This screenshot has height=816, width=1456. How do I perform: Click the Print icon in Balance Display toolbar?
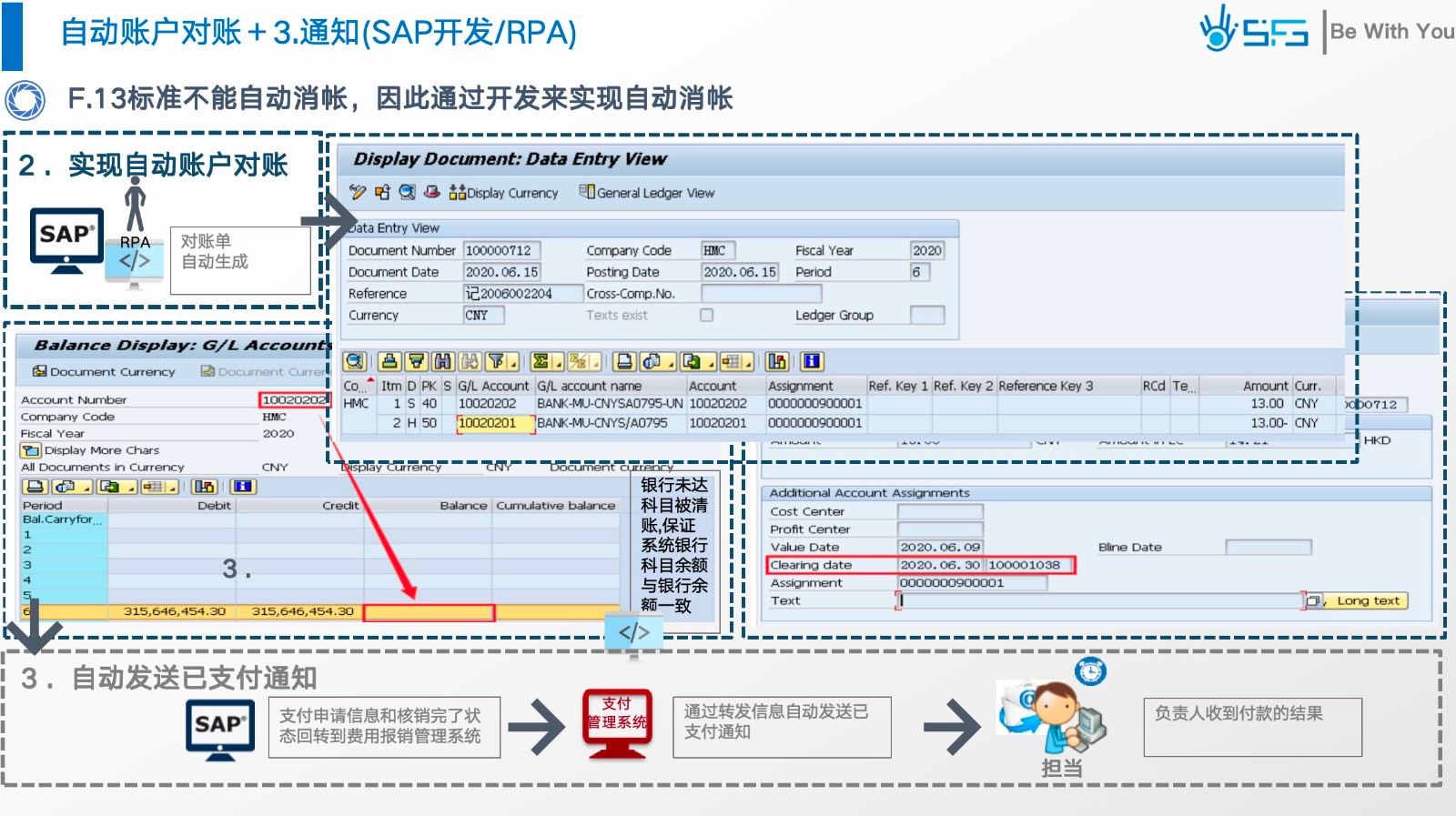35,487
